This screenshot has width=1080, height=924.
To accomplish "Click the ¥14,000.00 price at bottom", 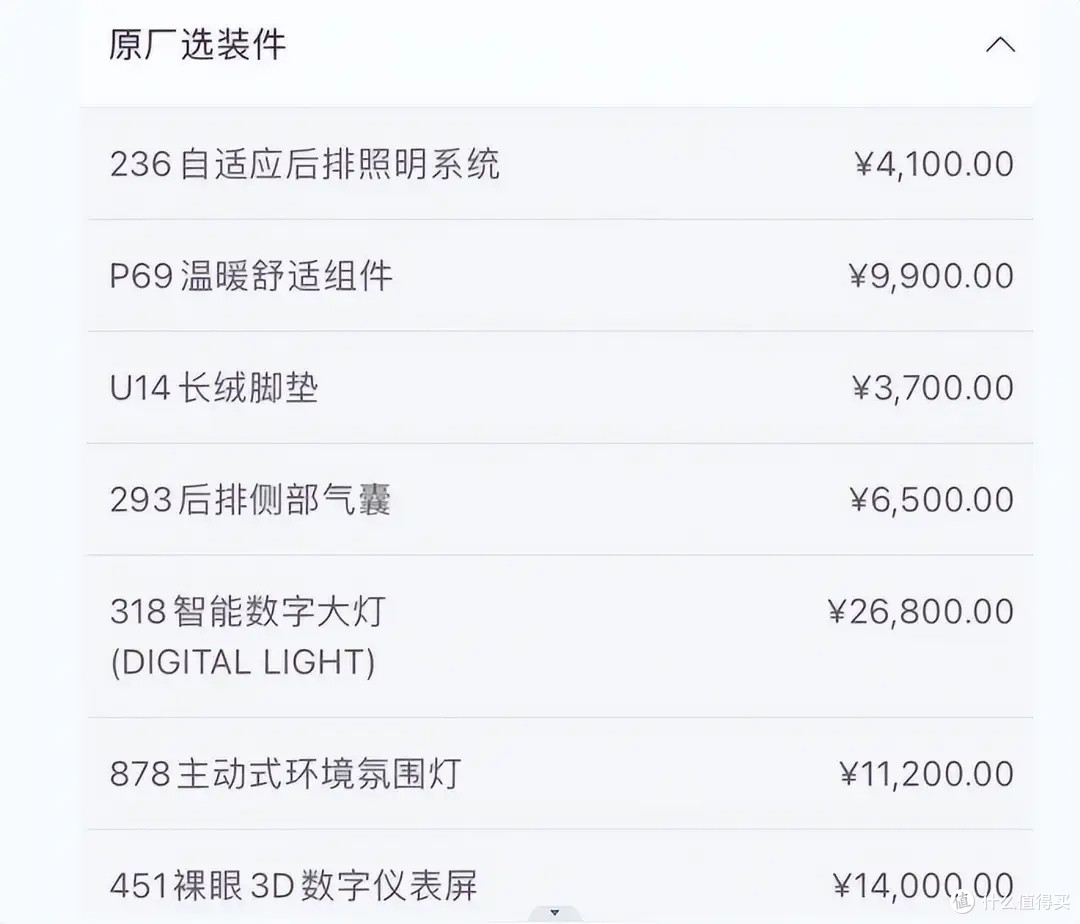I will pos(925,884).
